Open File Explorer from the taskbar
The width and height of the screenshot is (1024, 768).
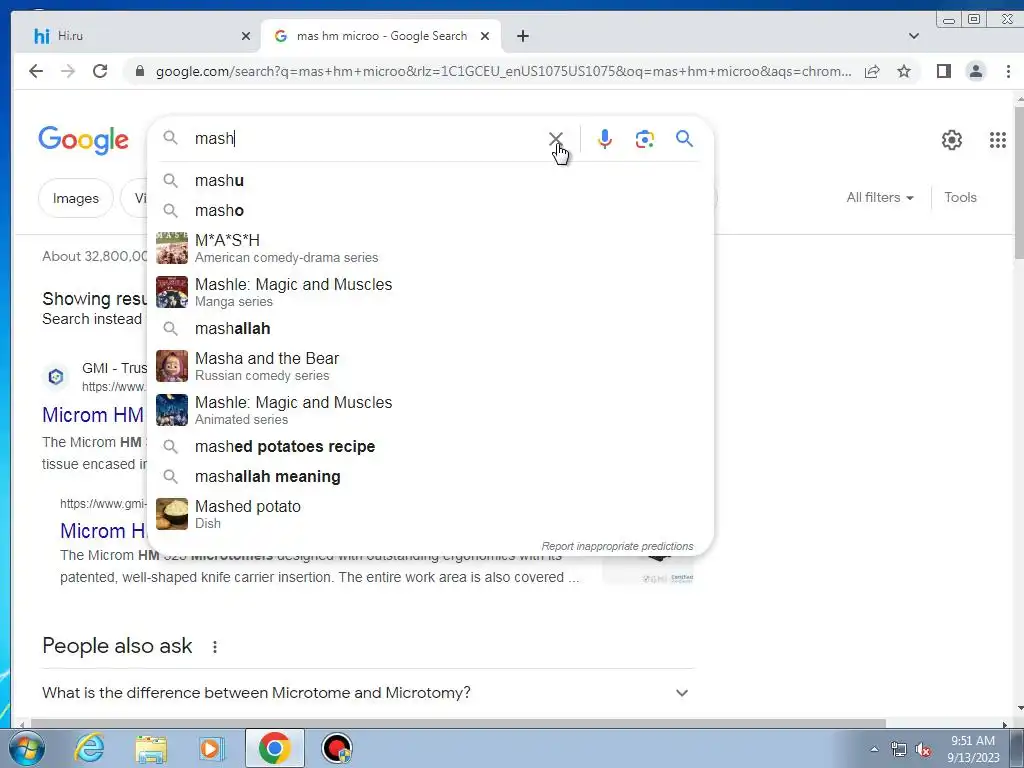tap(151, 748)
